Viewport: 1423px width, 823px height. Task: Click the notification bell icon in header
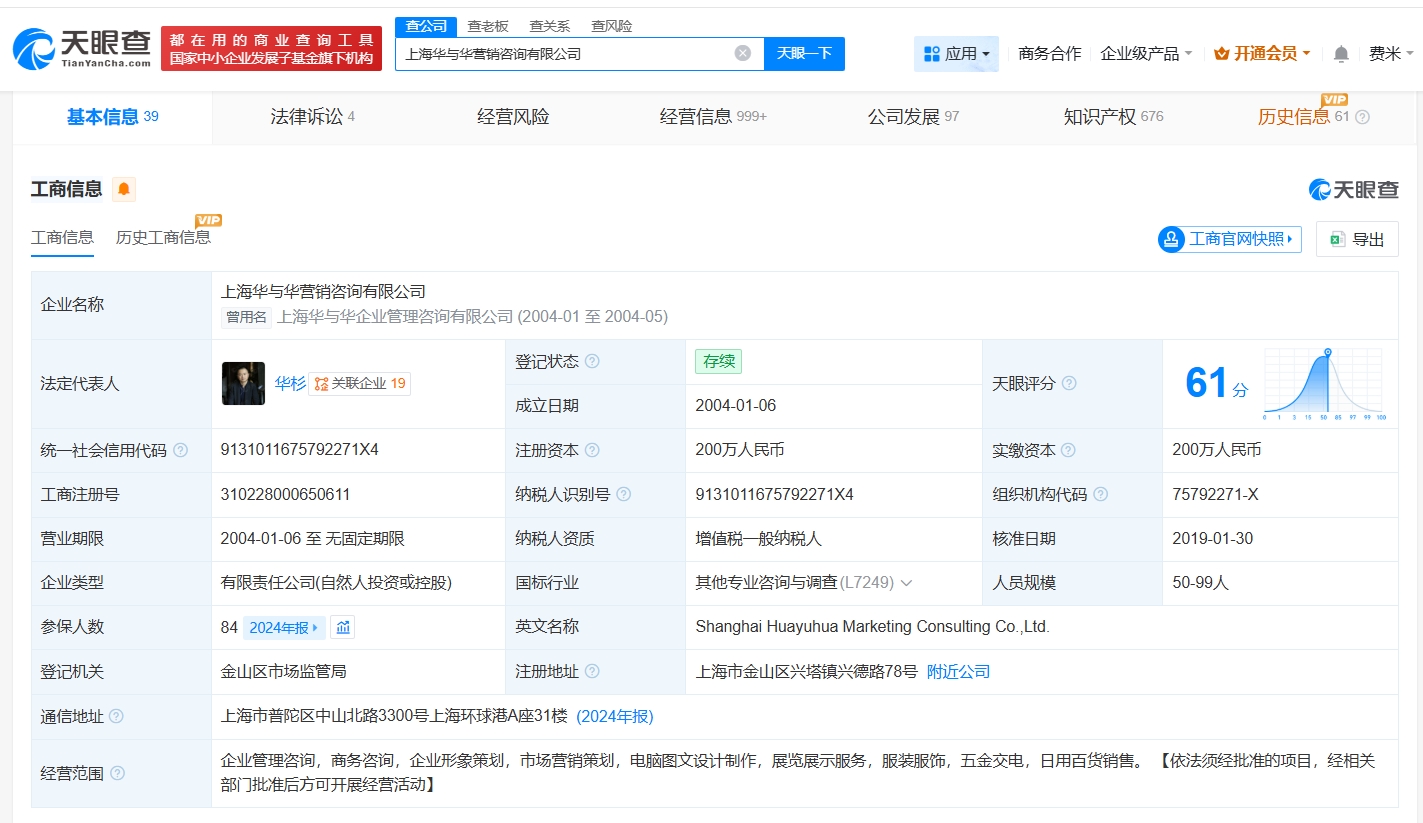tap(1341, 54)
